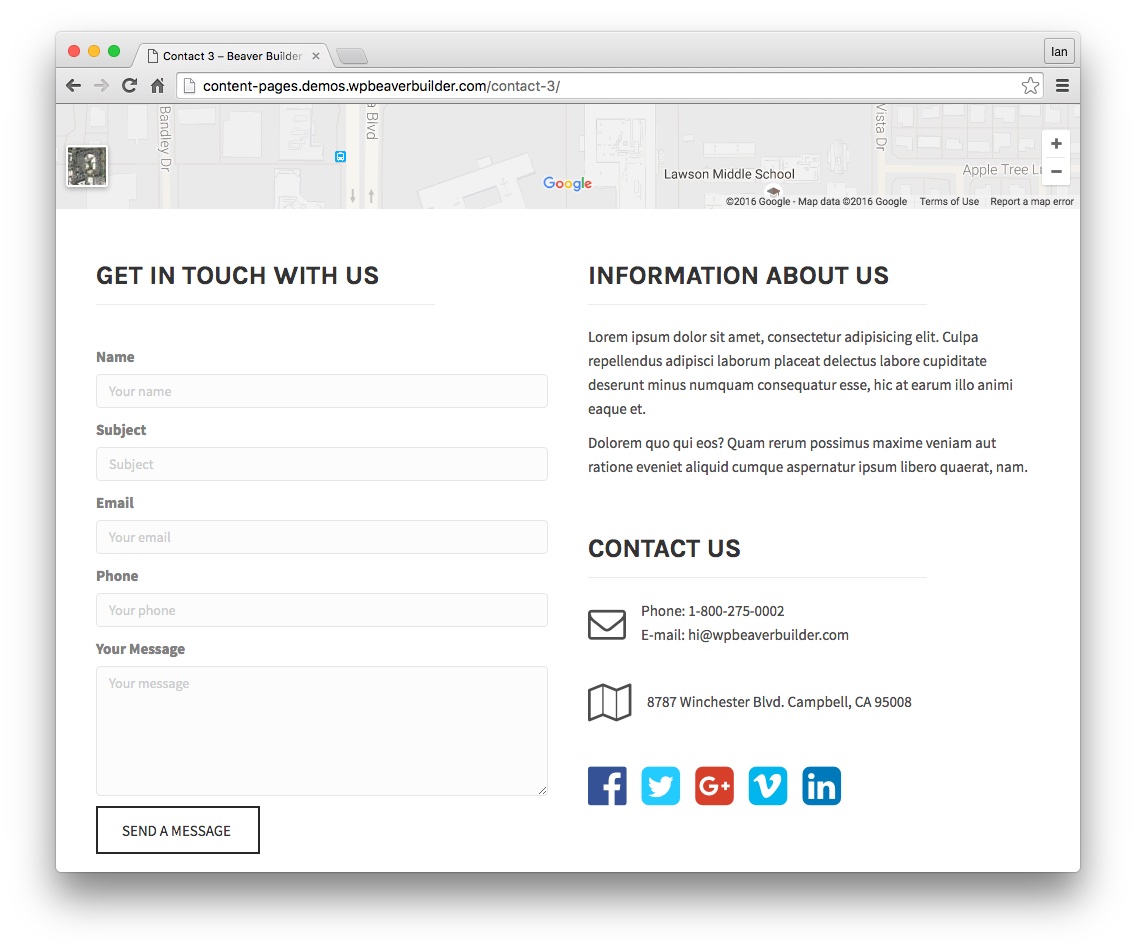The height and width of the screenshot is (952, 1136).
Task: Click the folded map icon beside address
Action: coord(609,702)
